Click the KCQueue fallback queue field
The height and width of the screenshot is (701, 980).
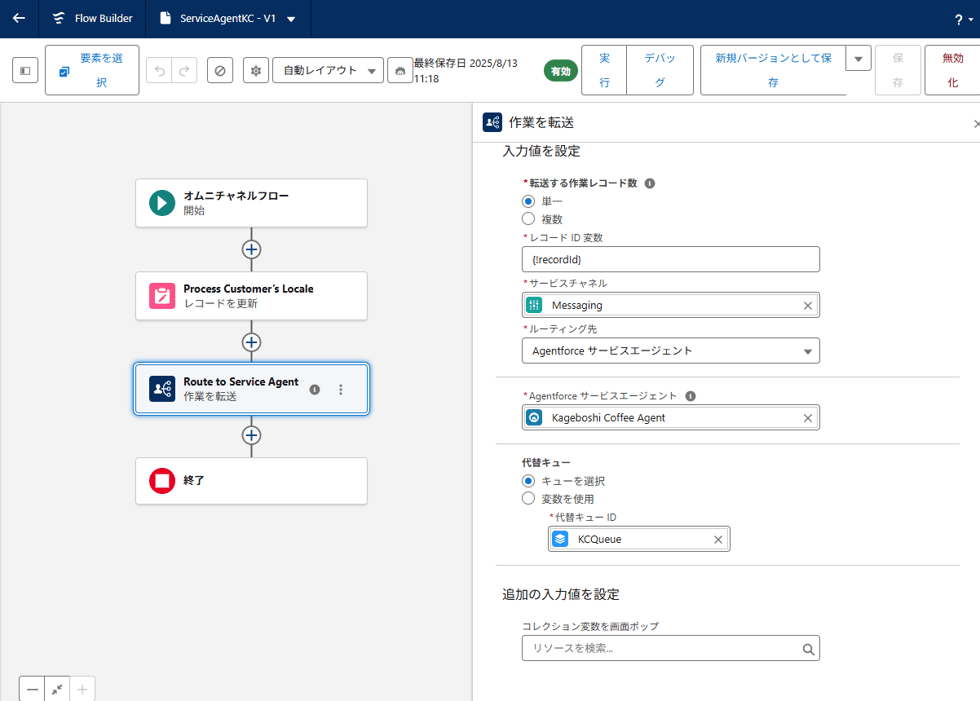click(x=639, y=539)
